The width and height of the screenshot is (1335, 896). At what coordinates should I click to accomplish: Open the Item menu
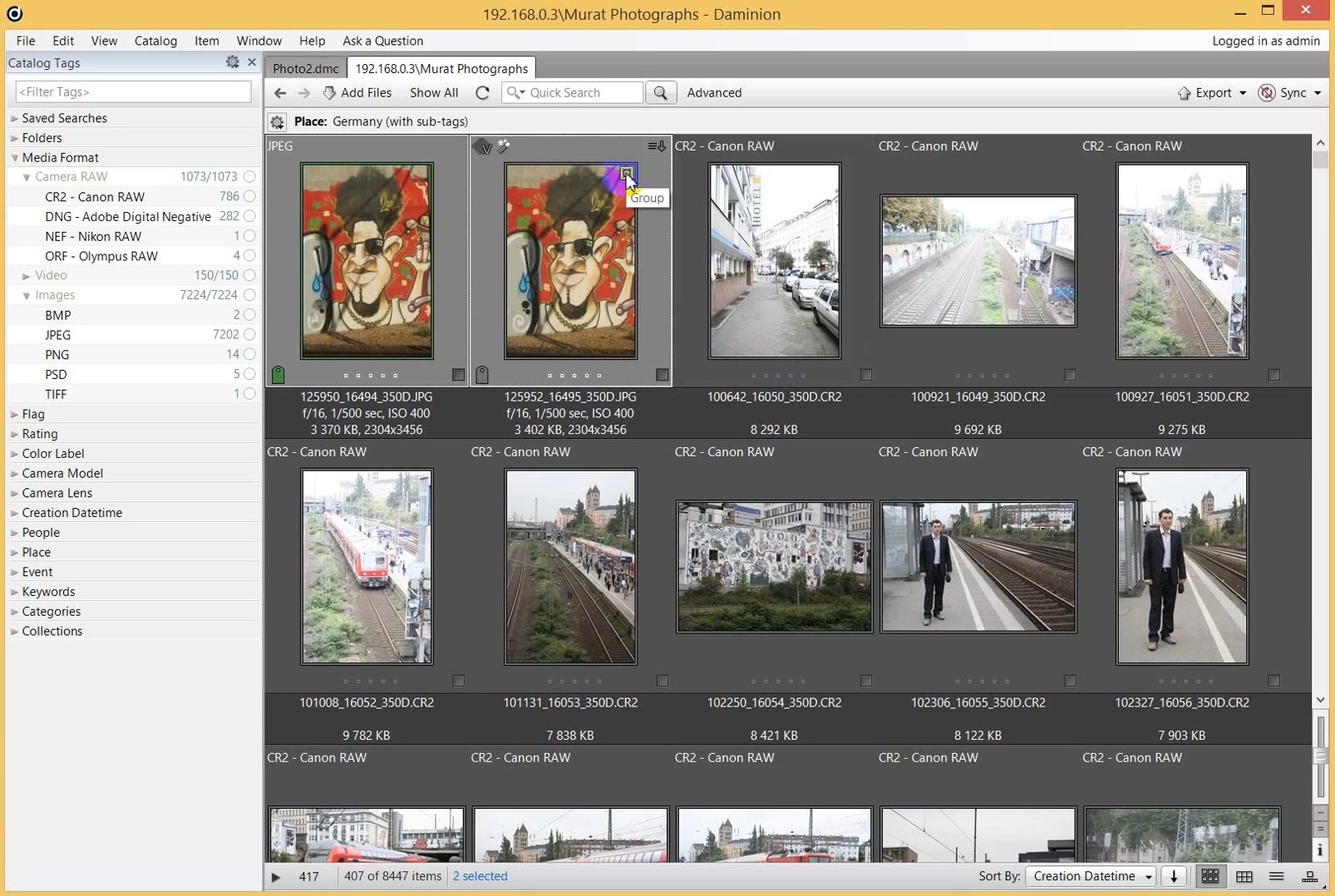pyautogui.click(x=207, y=41)
